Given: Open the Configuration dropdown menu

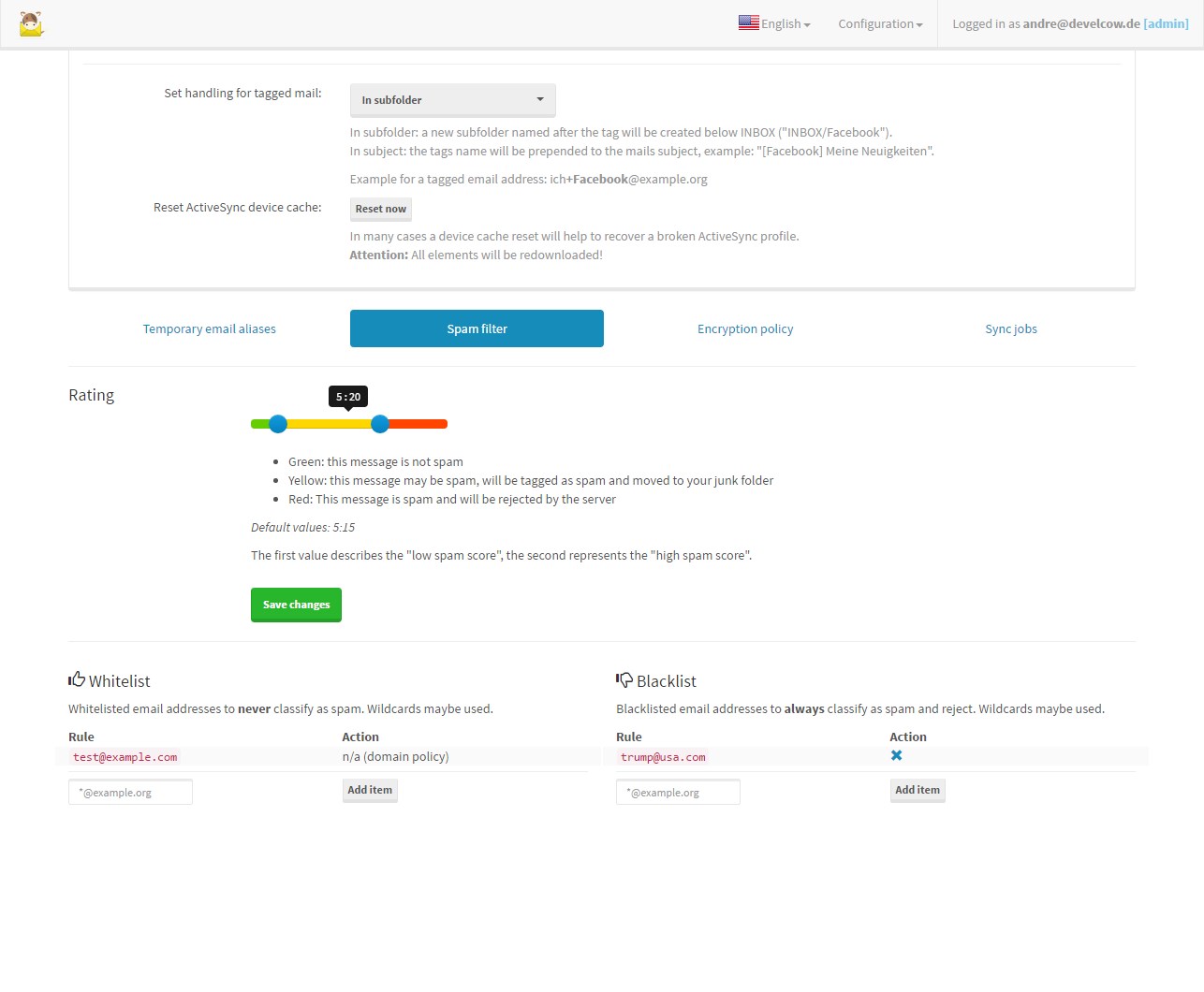Looking at the screenshot, I should (x=878, y=24).
